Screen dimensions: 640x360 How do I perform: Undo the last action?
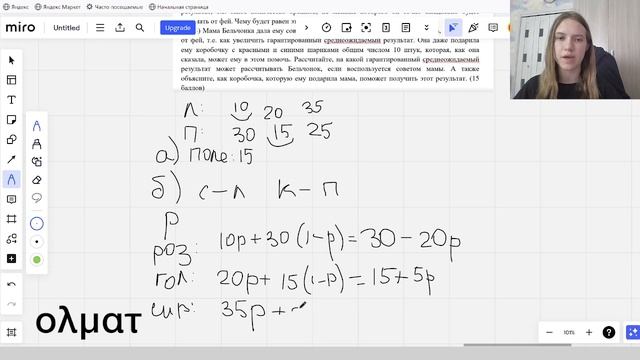tap(11, 284)
